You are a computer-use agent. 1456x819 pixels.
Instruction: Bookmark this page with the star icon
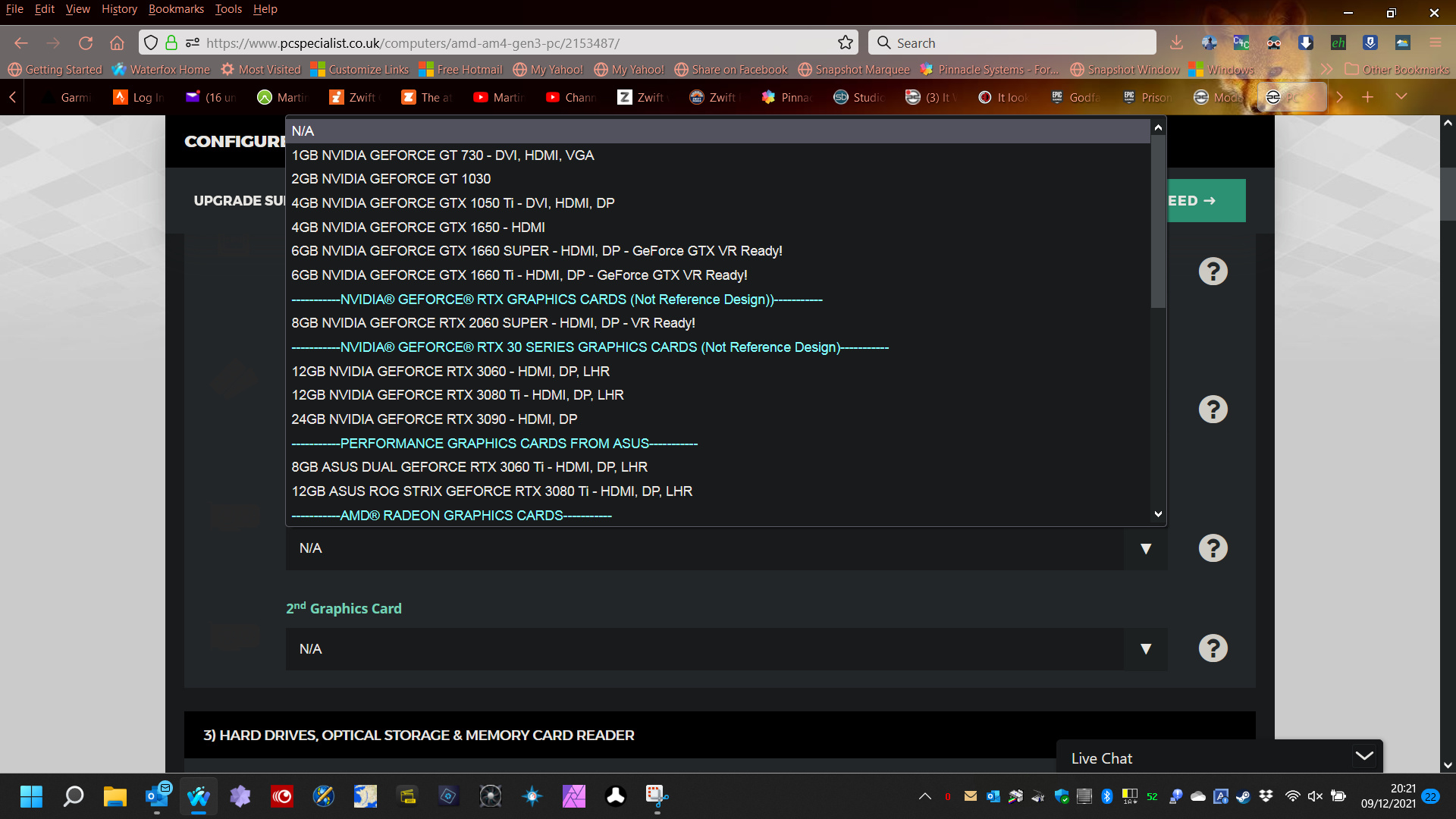846,43
